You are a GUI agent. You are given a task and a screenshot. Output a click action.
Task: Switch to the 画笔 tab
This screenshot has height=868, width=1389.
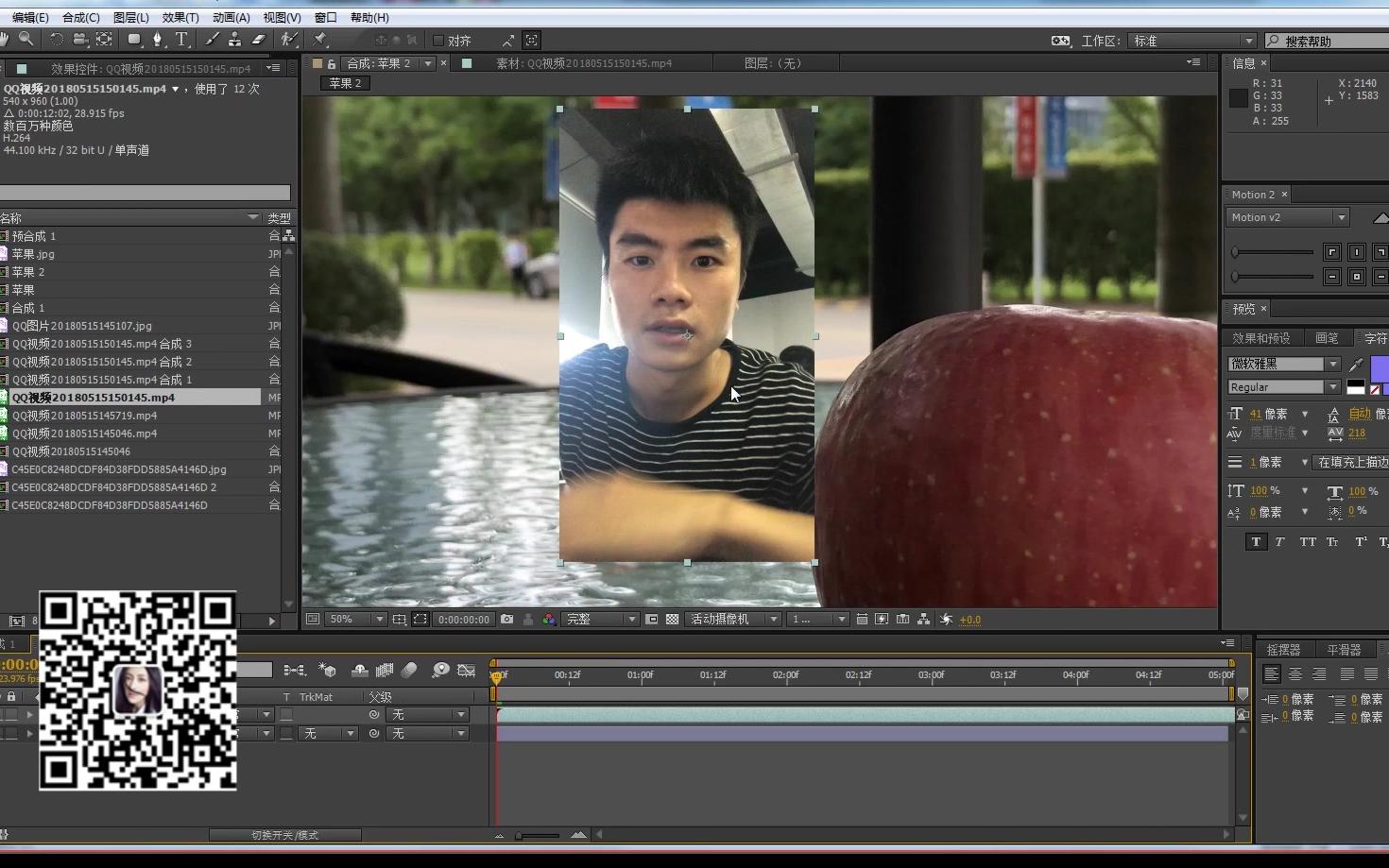click(1327, 338)
